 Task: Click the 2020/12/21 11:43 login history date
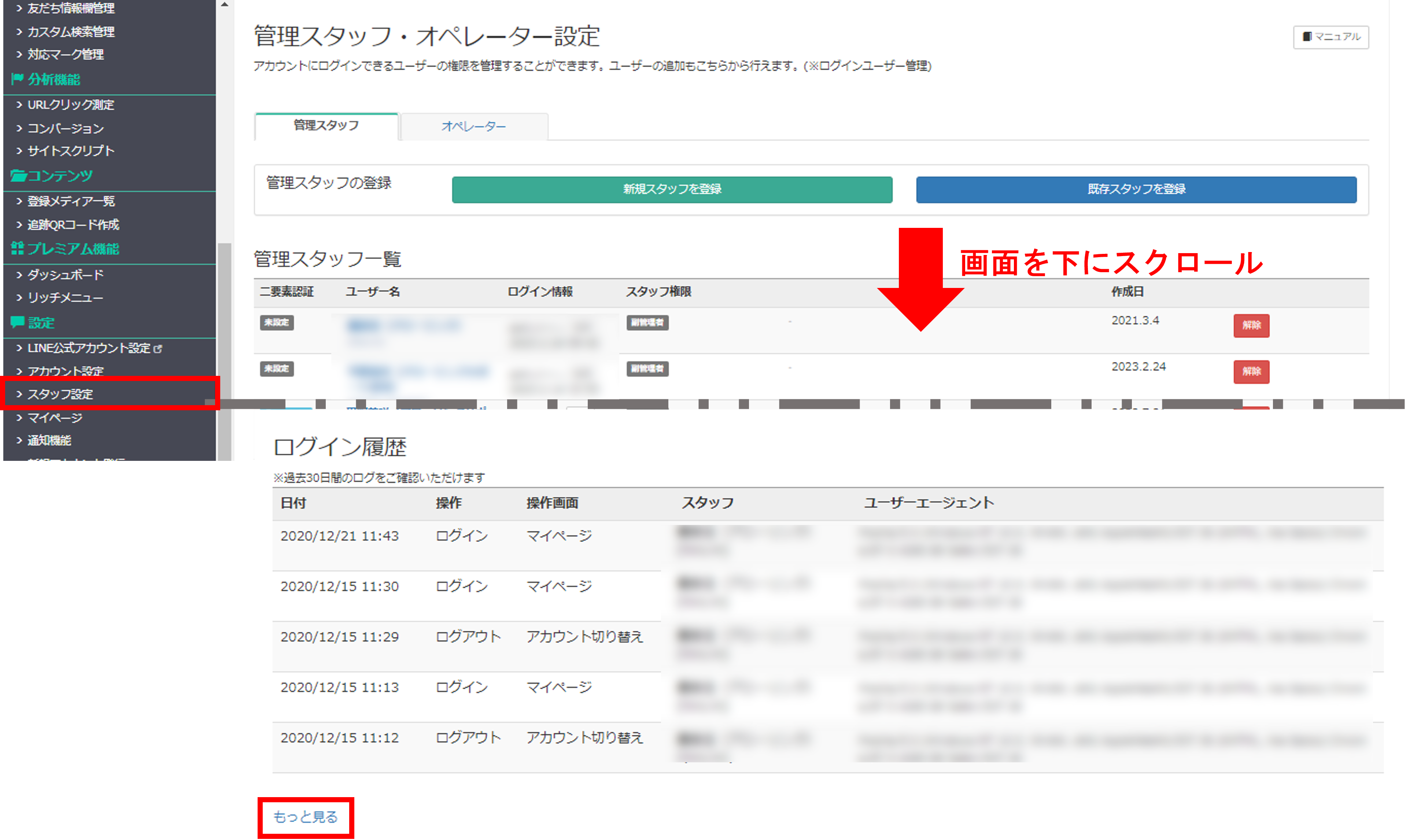coord(340,536)
